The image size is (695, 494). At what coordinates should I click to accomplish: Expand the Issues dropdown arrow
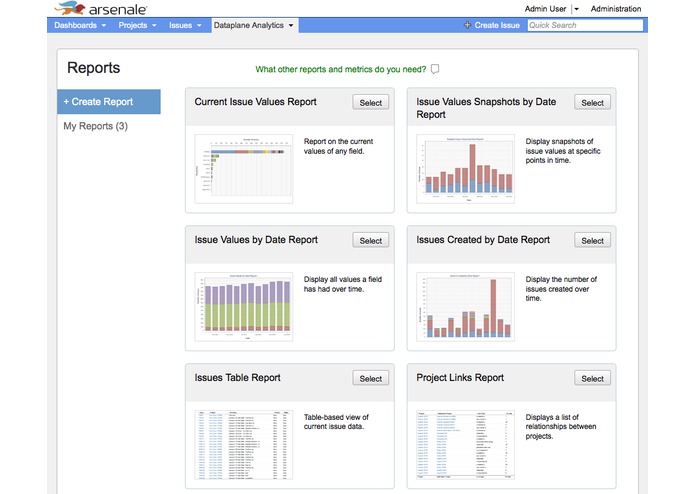click(x=199, y=26)
